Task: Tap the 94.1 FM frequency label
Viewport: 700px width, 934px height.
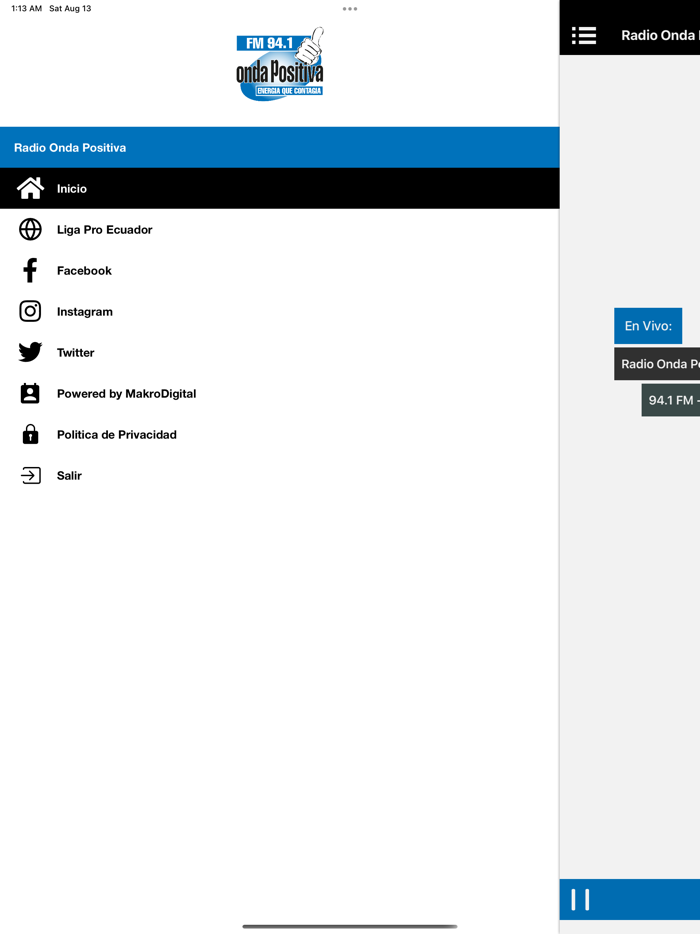Action: click(x=671, y=400)
